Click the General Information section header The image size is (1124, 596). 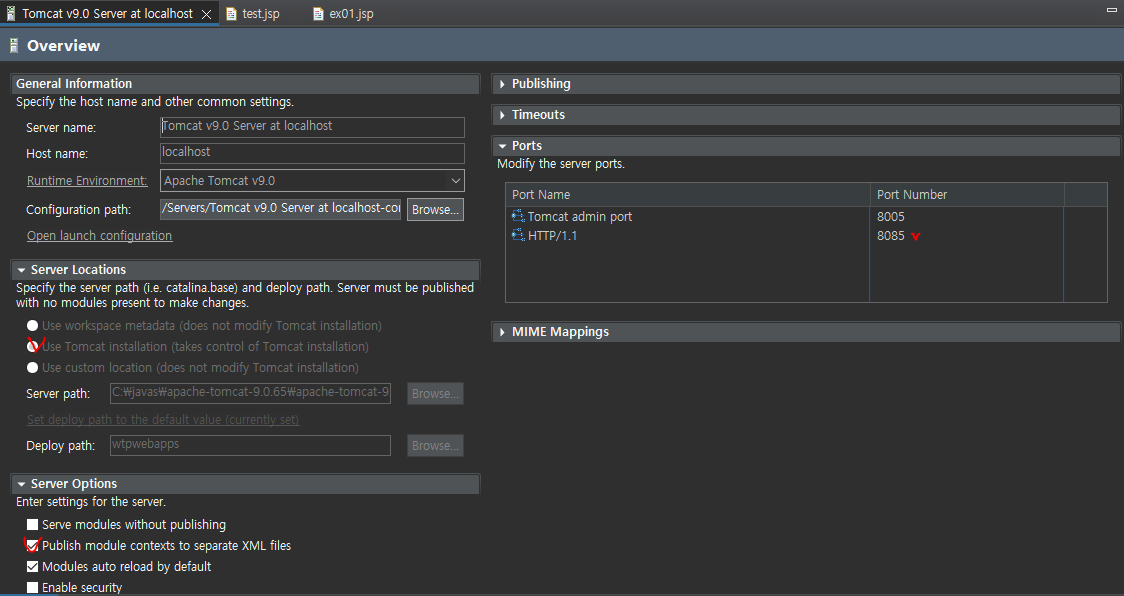click(x=245, y=84)
